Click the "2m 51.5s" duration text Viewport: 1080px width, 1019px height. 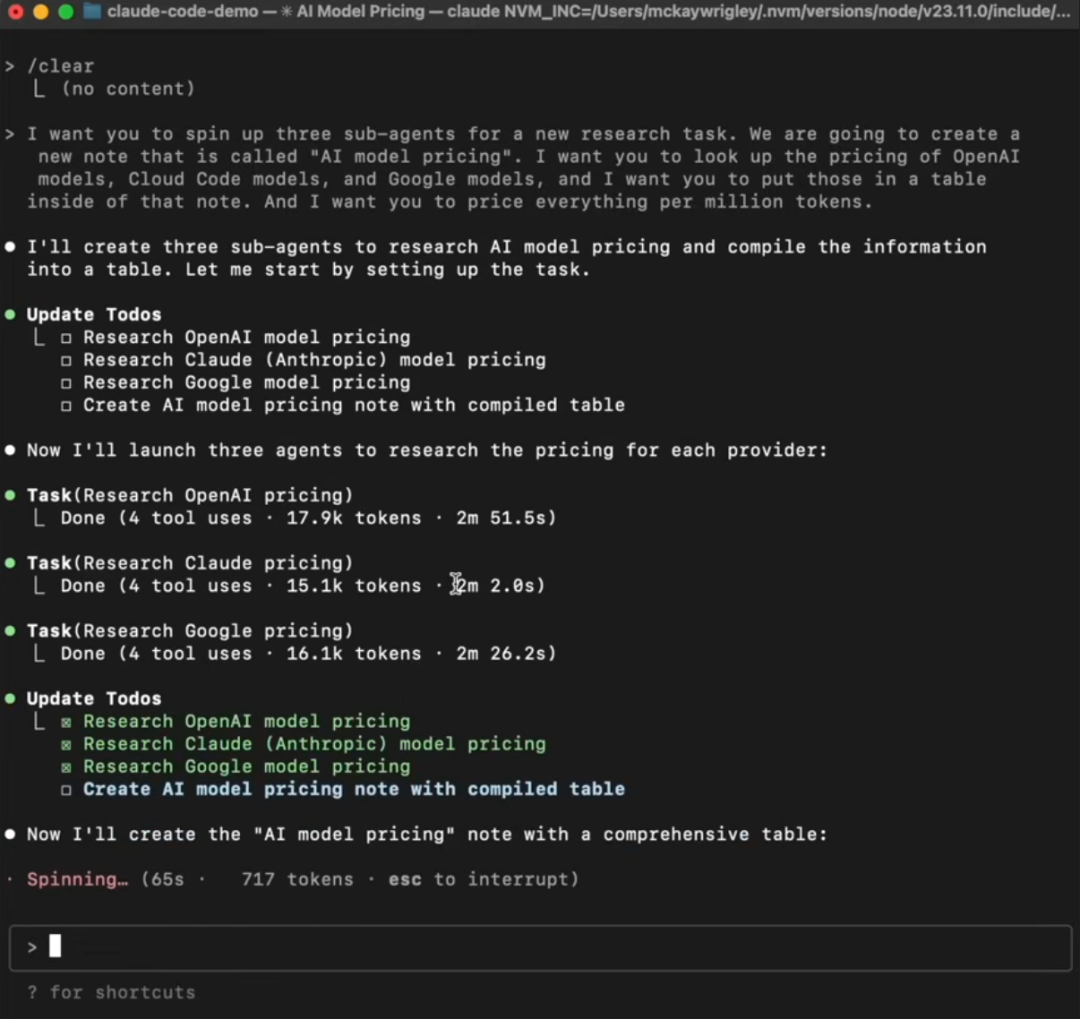pos(501,518)
